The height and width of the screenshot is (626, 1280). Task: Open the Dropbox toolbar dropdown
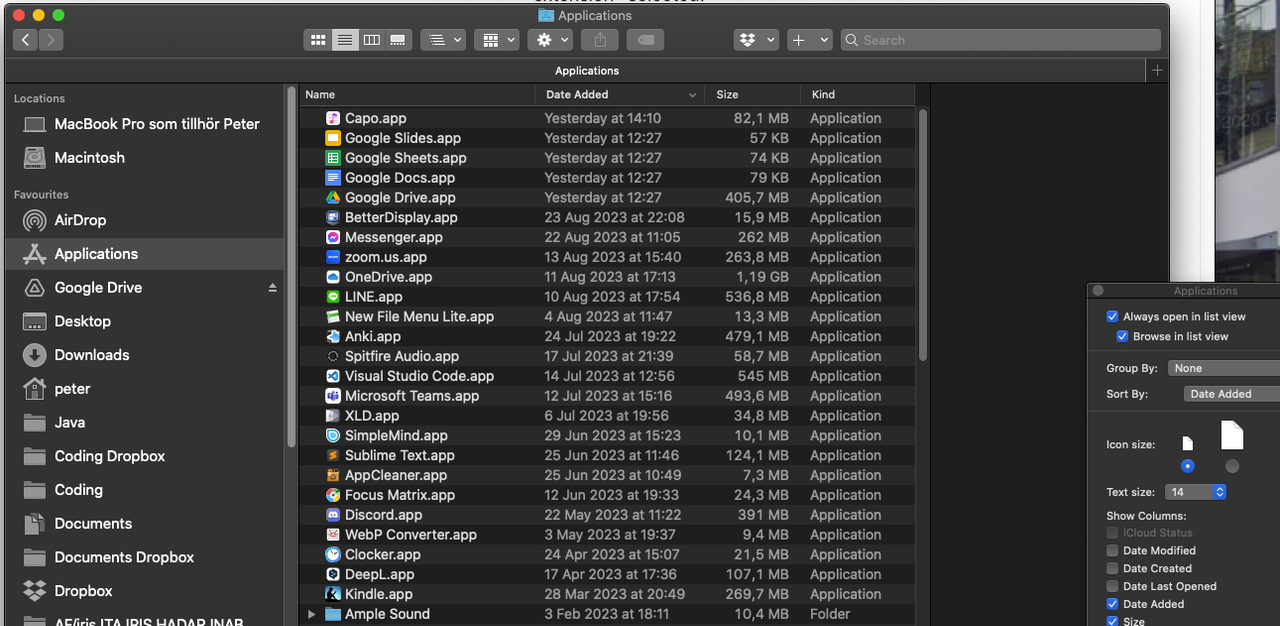pos(756,40)
